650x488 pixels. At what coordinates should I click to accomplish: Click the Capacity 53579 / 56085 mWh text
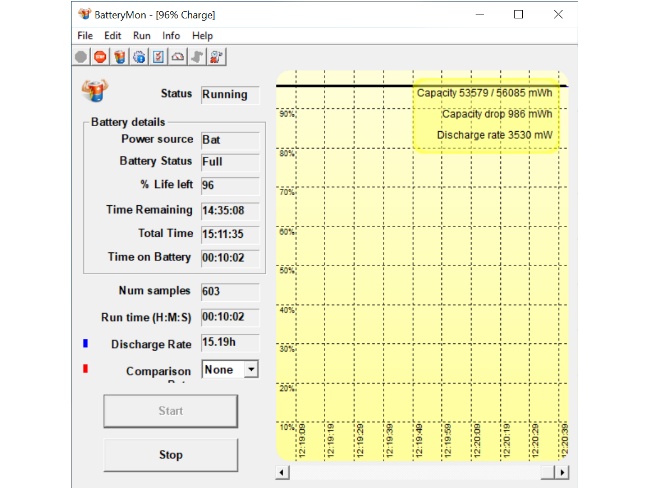coord(485,93)
